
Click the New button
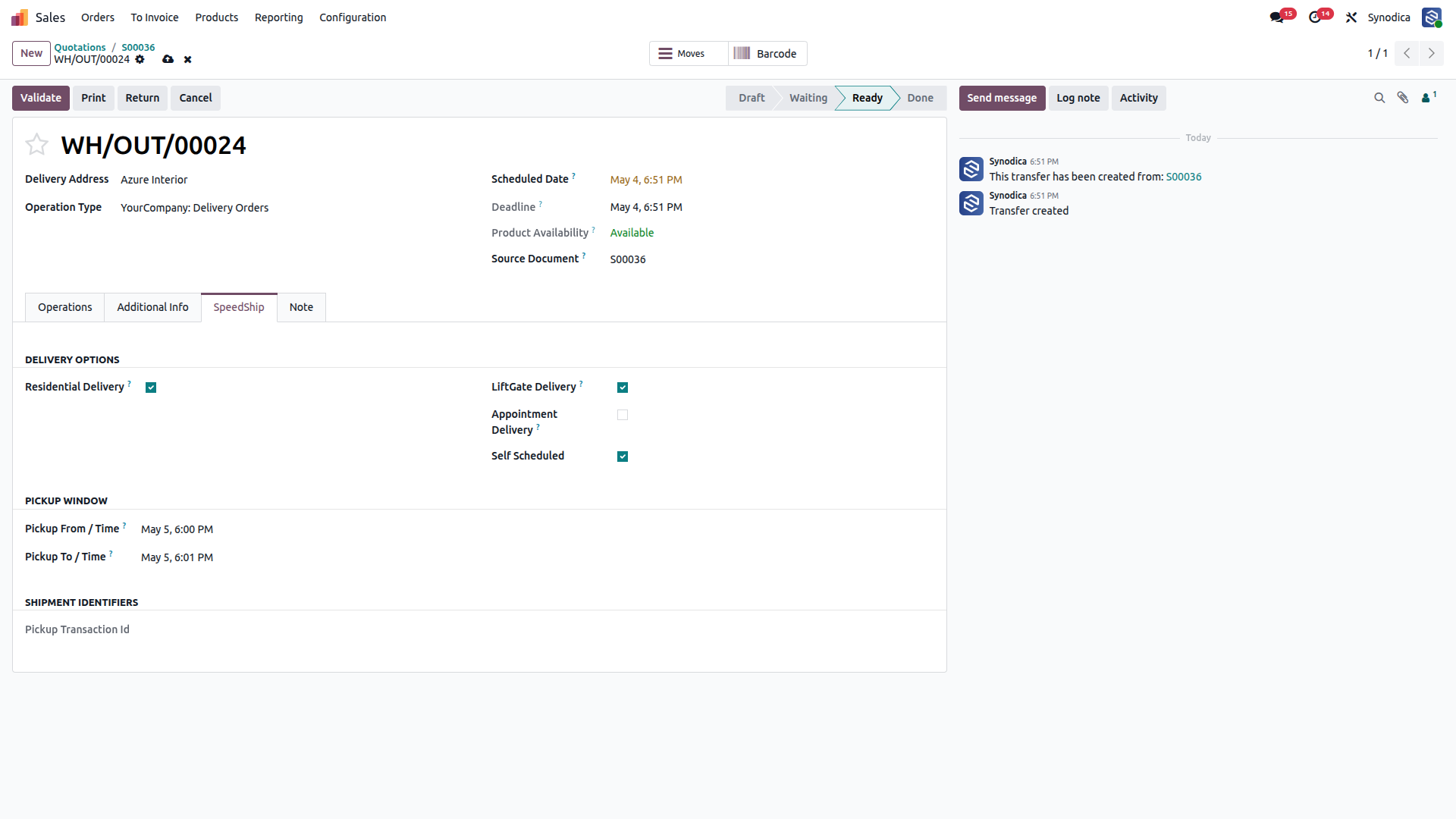click(31, 53)
